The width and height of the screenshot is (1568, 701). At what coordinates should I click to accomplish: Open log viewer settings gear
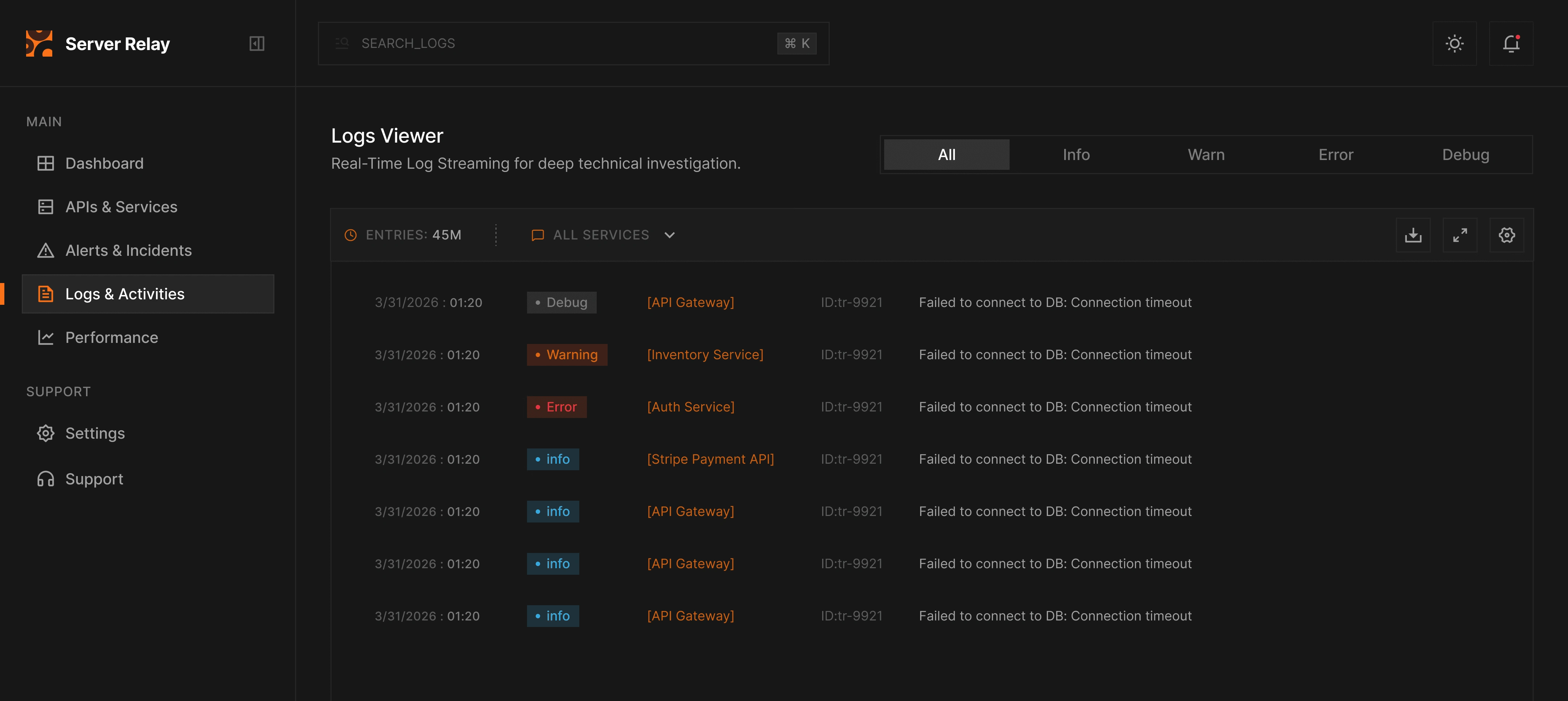tap(1507, 235)
